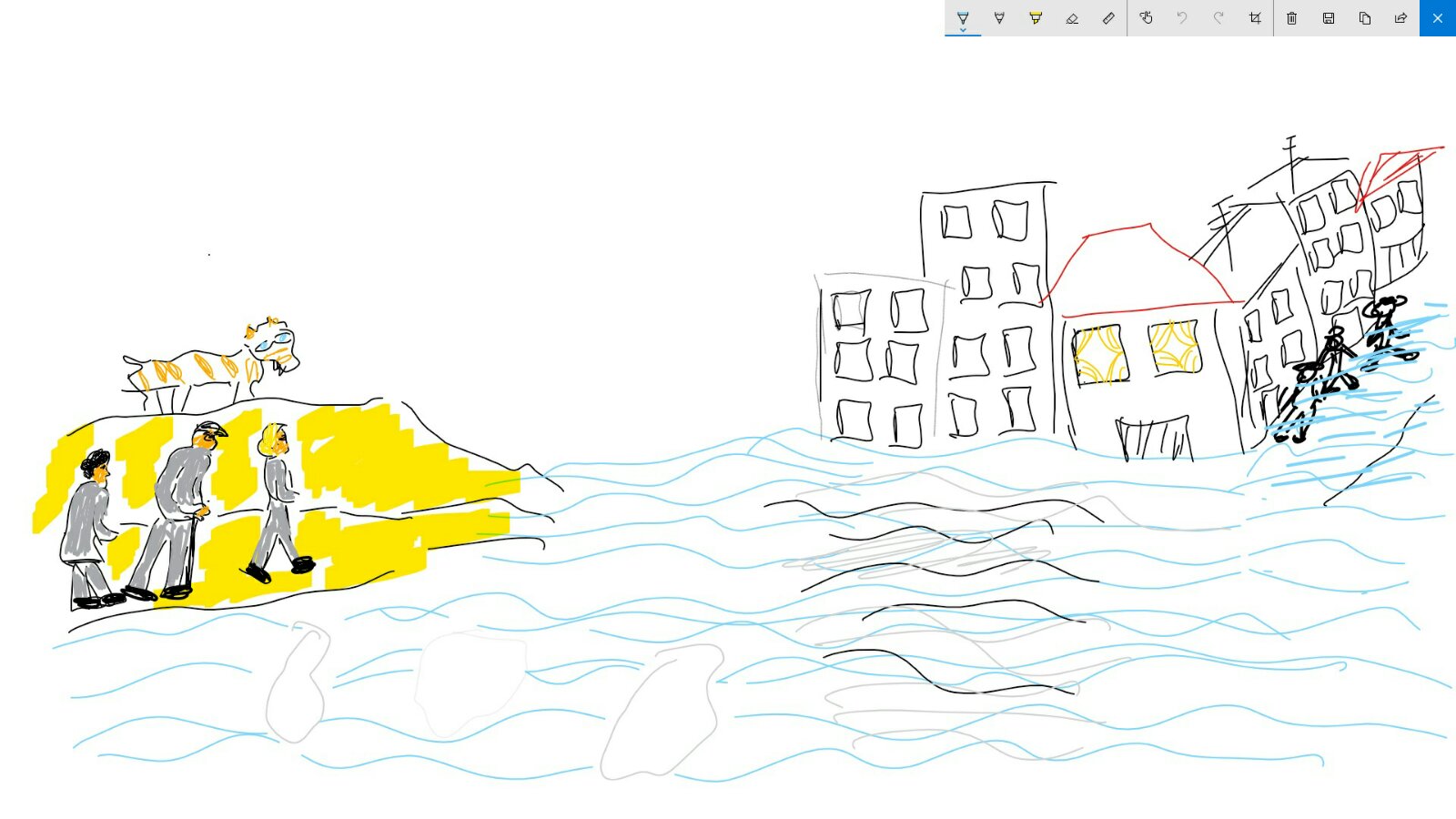Select the eraser tool

[1072, 18]
